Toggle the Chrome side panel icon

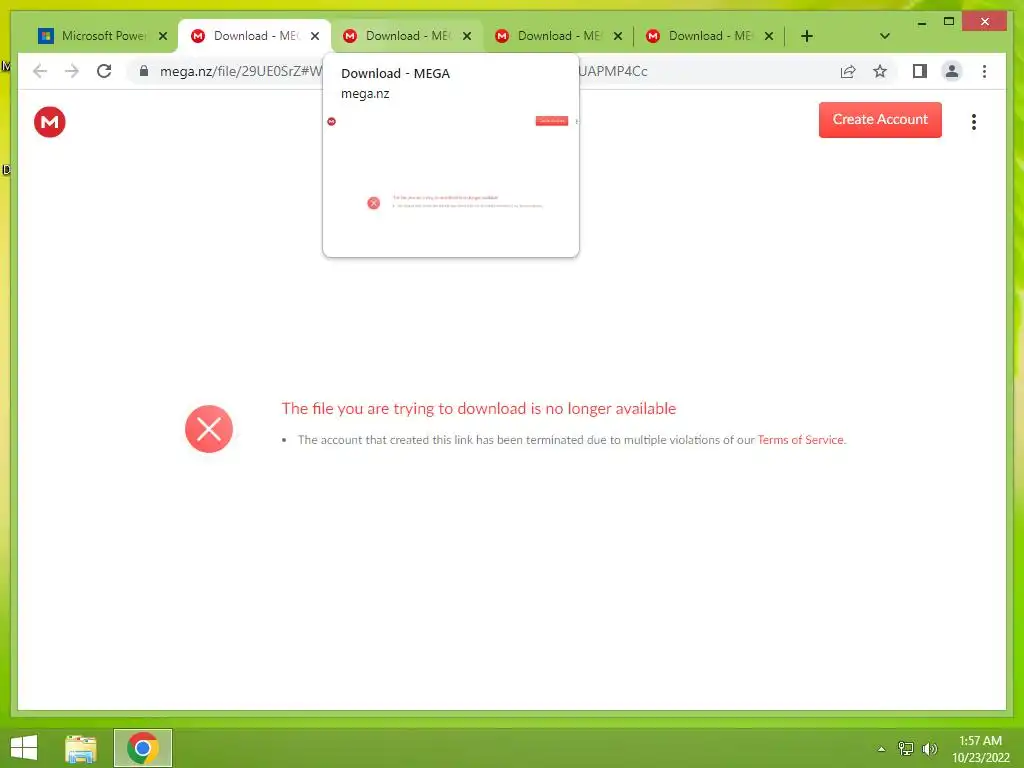pos(920,71)
